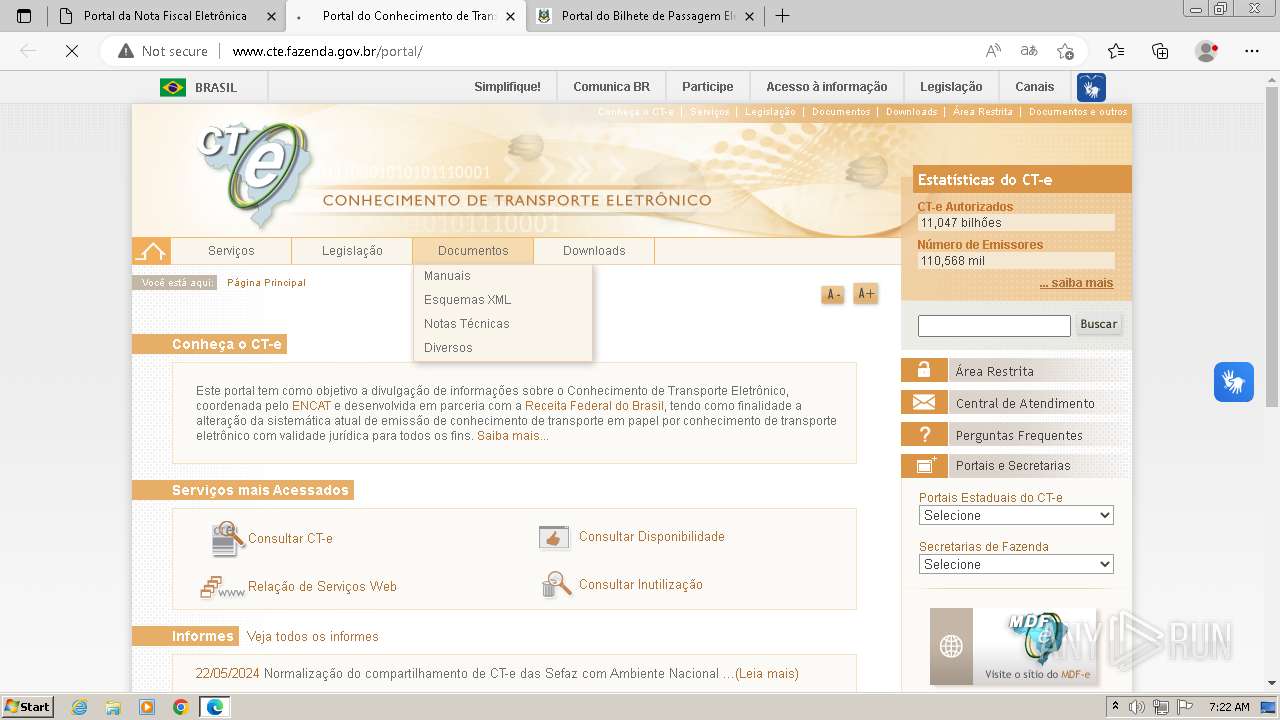
Task: Click Página Principal breadcrumb
Action: pyautogui.click(x=266, y=283)
